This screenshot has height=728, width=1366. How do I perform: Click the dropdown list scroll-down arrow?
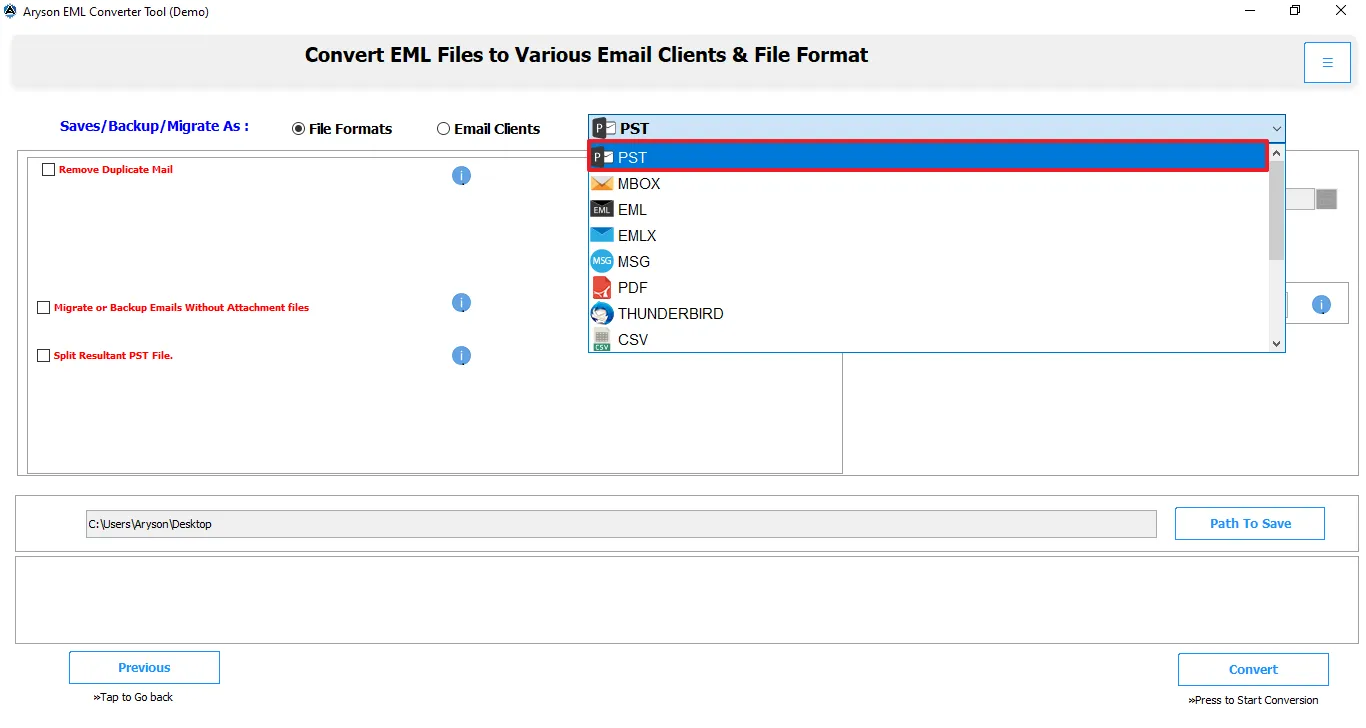click(x=1276, y=343)
